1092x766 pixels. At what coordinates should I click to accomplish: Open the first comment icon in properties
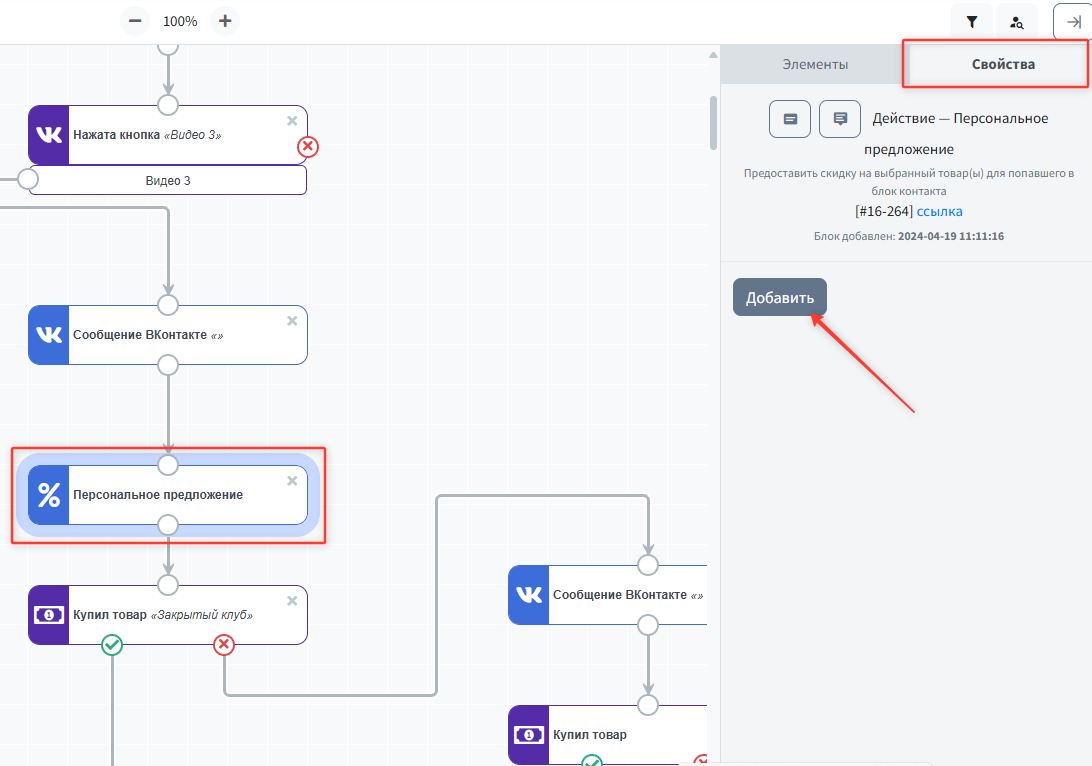click(x=790, y=119)
